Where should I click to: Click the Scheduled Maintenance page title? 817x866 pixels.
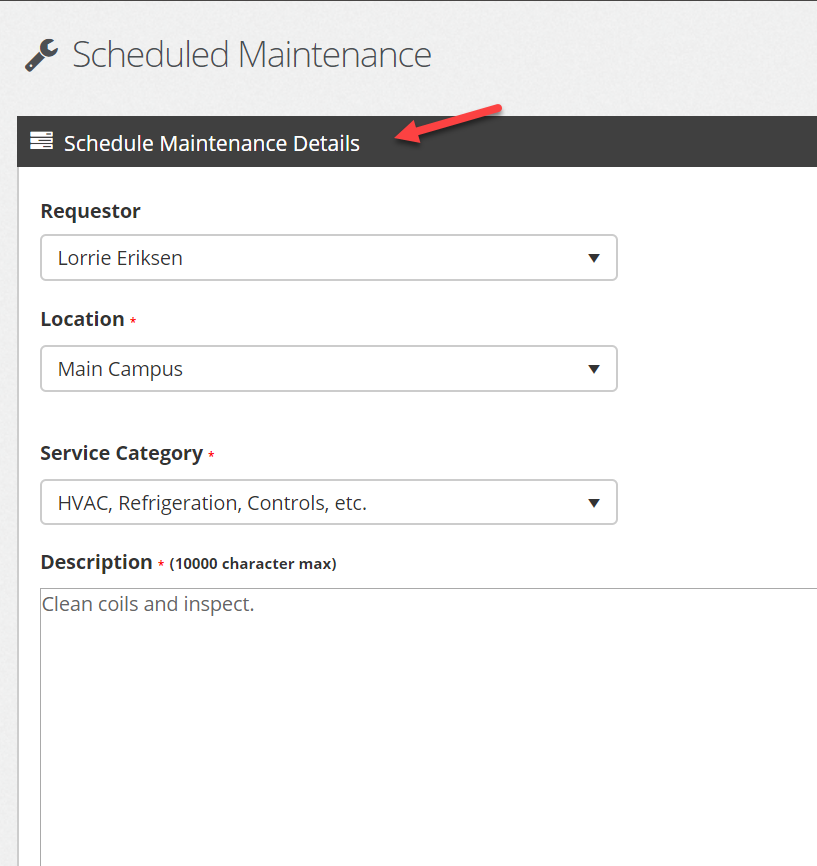pyautogui.click(x=252, y=55)
